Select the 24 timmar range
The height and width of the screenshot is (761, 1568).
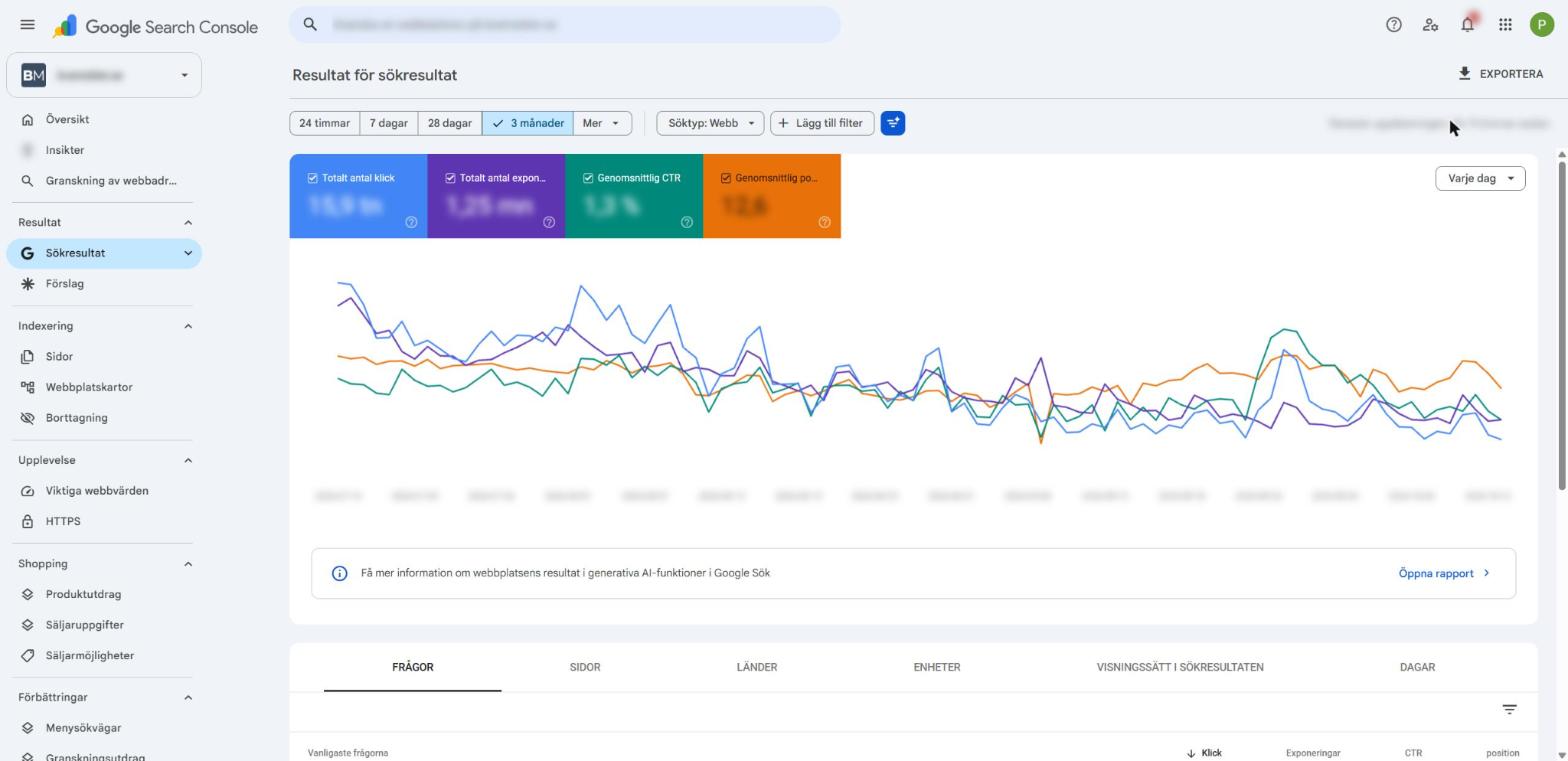(x=325, y=123)
